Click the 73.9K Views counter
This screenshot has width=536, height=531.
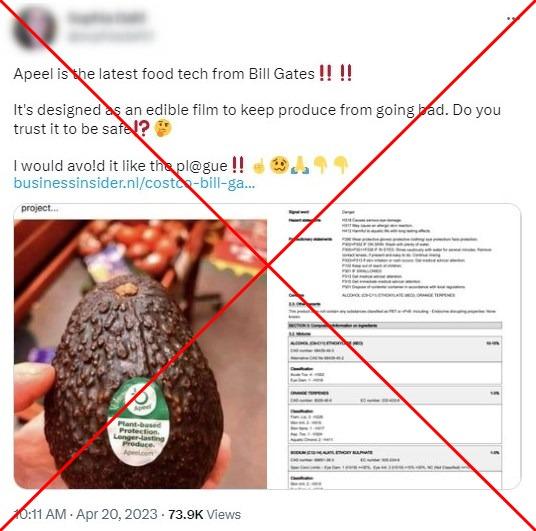click(204, 514)
